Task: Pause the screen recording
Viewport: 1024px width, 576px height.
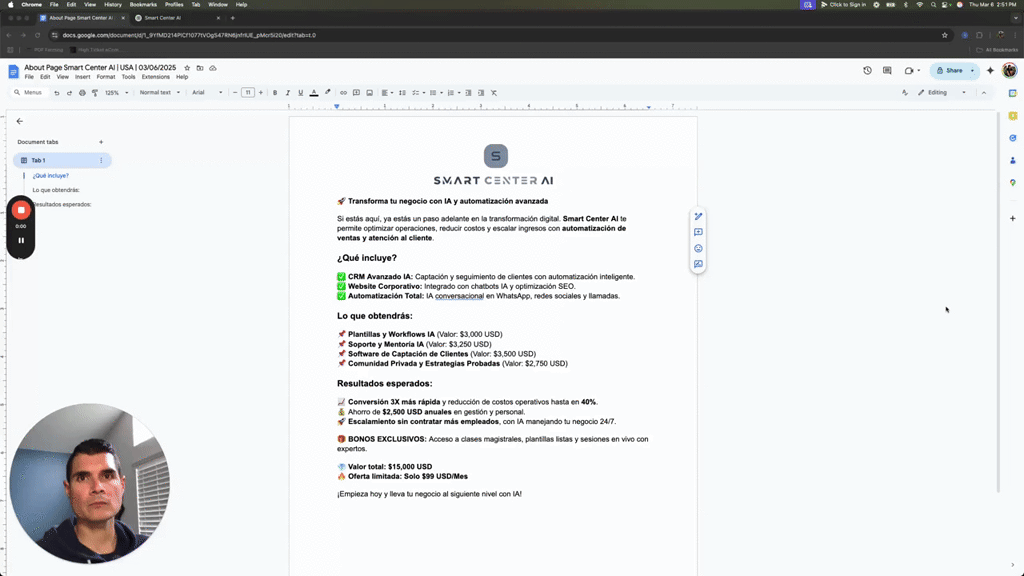Action: point(21,240)
